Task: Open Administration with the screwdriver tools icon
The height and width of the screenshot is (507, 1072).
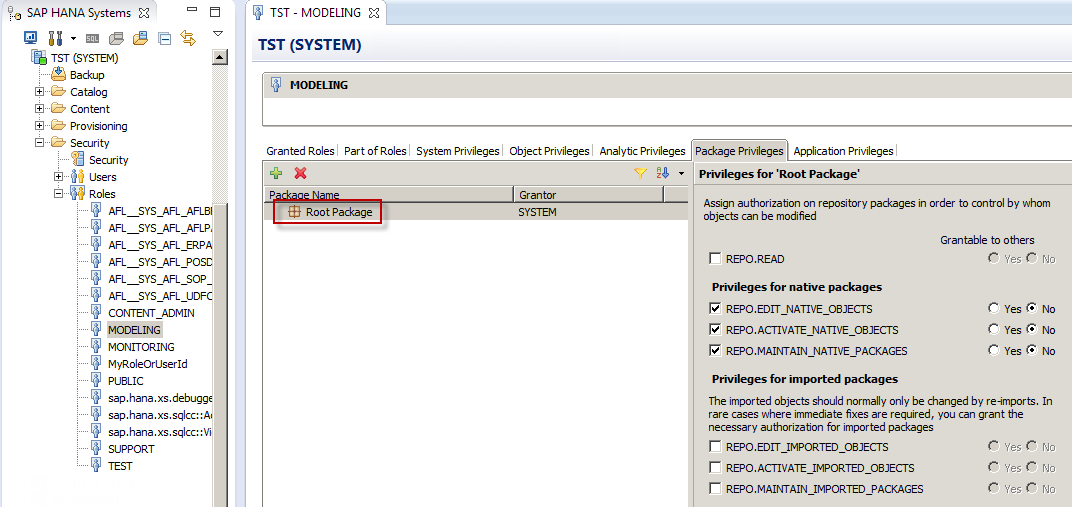Action: [x=56, y=38]
